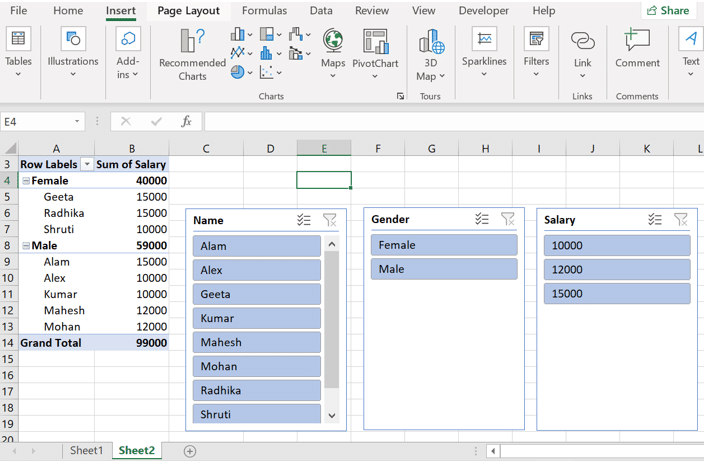Toggle Female in Gender slicer
The width and height of the screenshot is (704, 461).
444,245
